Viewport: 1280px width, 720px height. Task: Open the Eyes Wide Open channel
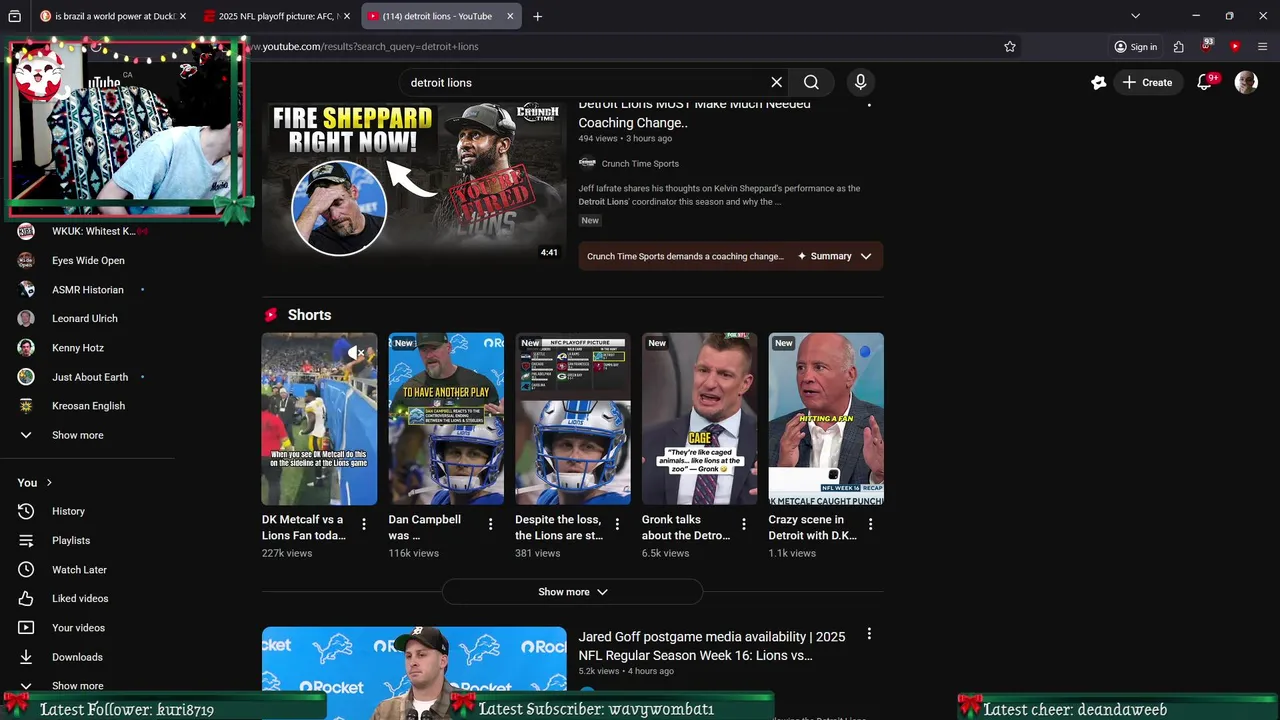pyautogui.click(x=87, y=260)
